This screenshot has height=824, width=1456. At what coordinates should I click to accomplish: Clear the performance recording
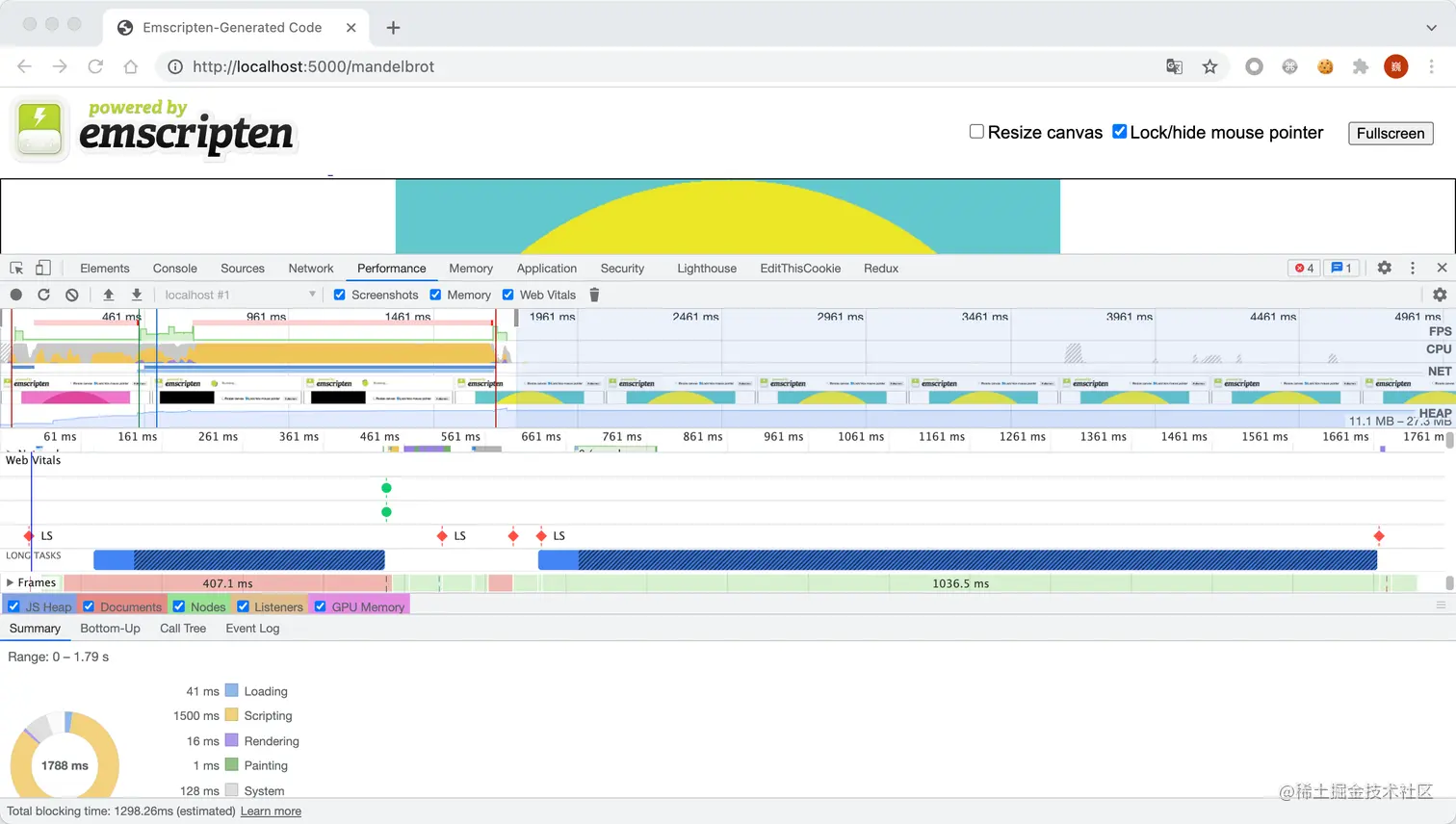point(71,295)
